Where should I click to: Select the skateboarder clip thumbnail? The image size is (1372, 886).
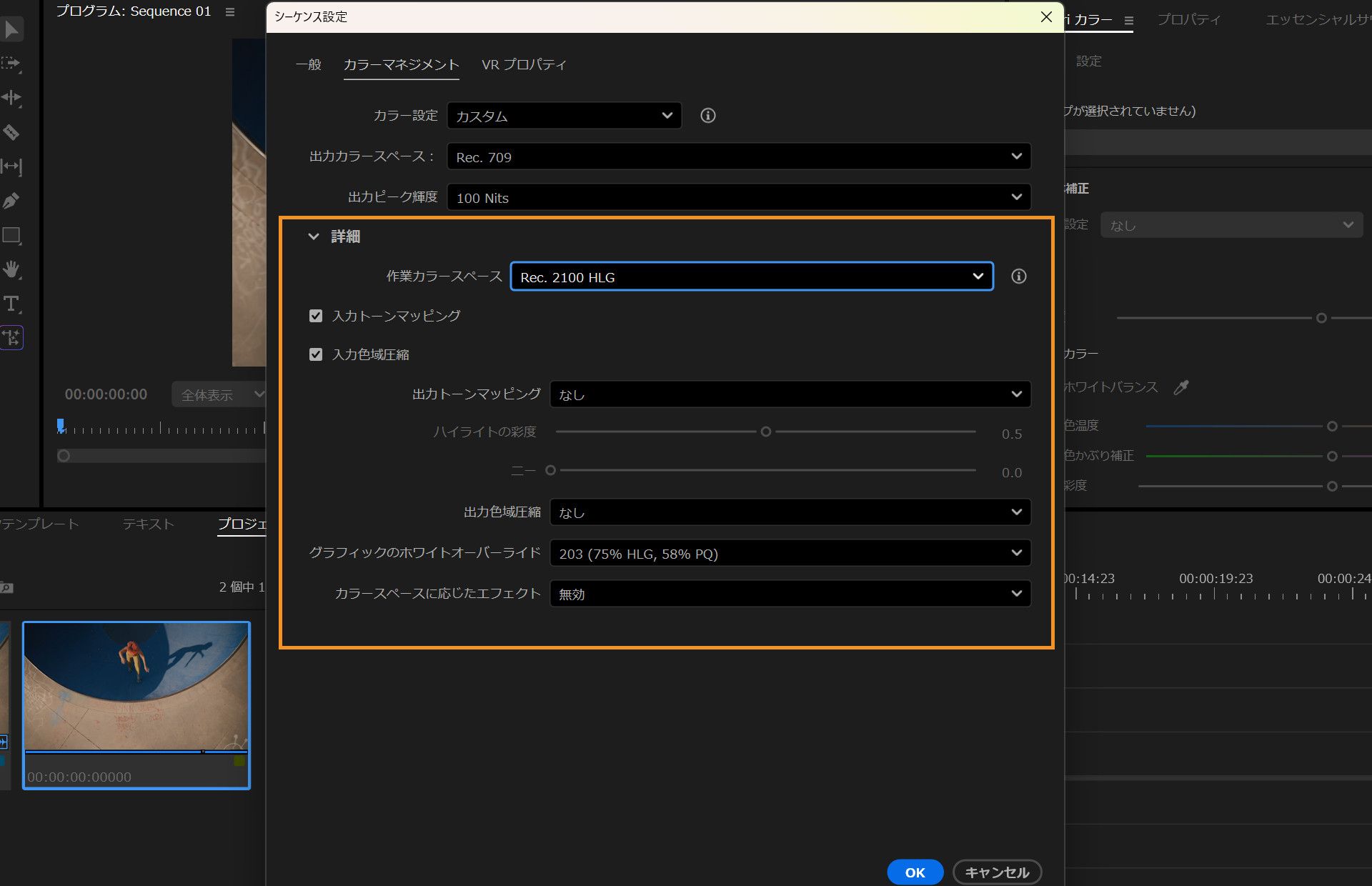(x=136, y=686)
